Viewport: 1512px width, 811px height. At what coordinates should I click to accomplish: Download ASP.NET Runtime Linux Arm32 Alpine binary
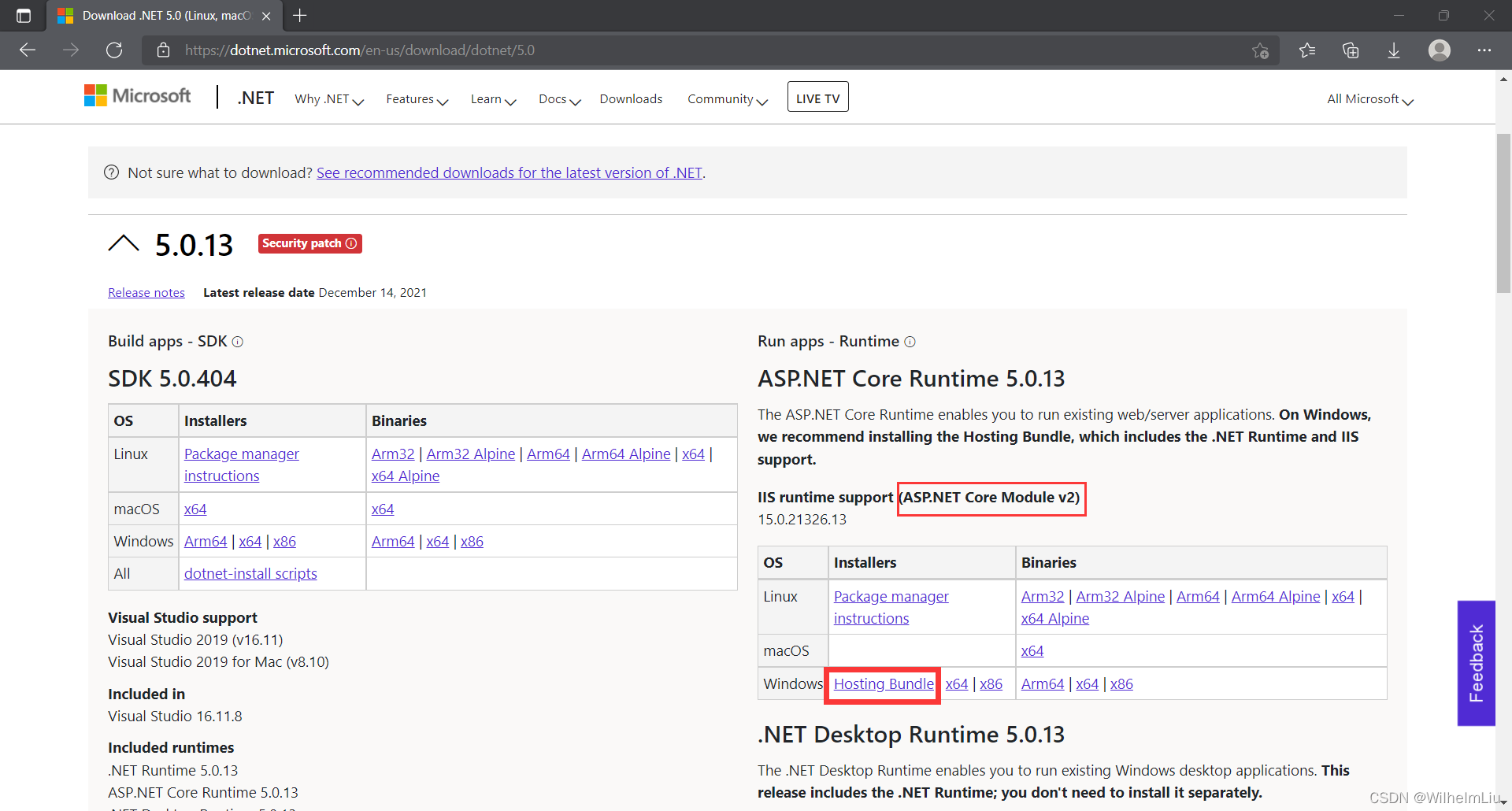click(1121, 597)
